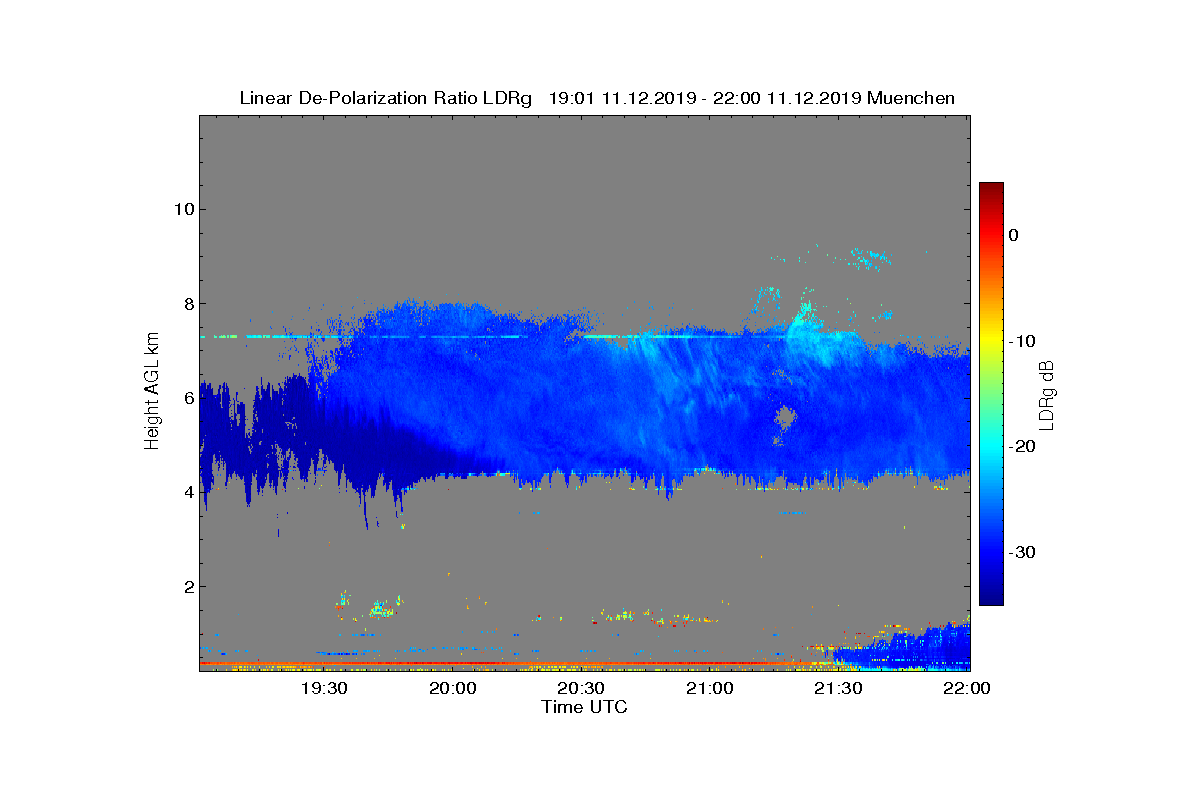
Task: Click the colorbar value '-20'
Action: (x=1020, y=446)
